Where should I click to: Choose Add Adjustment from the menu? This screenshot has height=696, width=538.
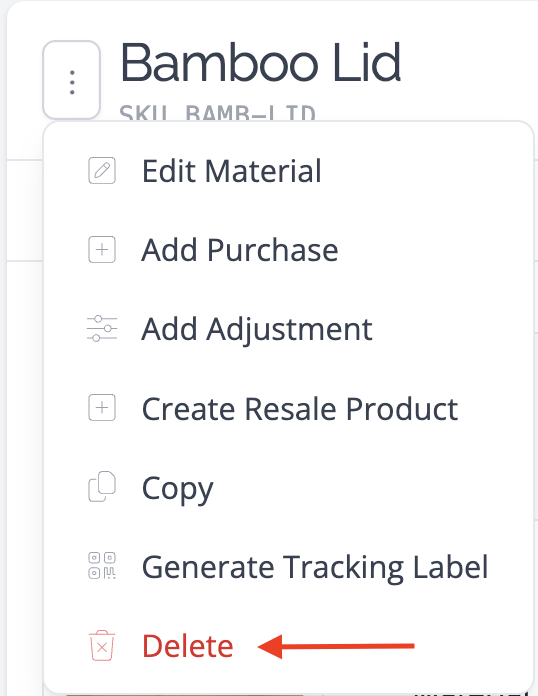click(289, 329)
